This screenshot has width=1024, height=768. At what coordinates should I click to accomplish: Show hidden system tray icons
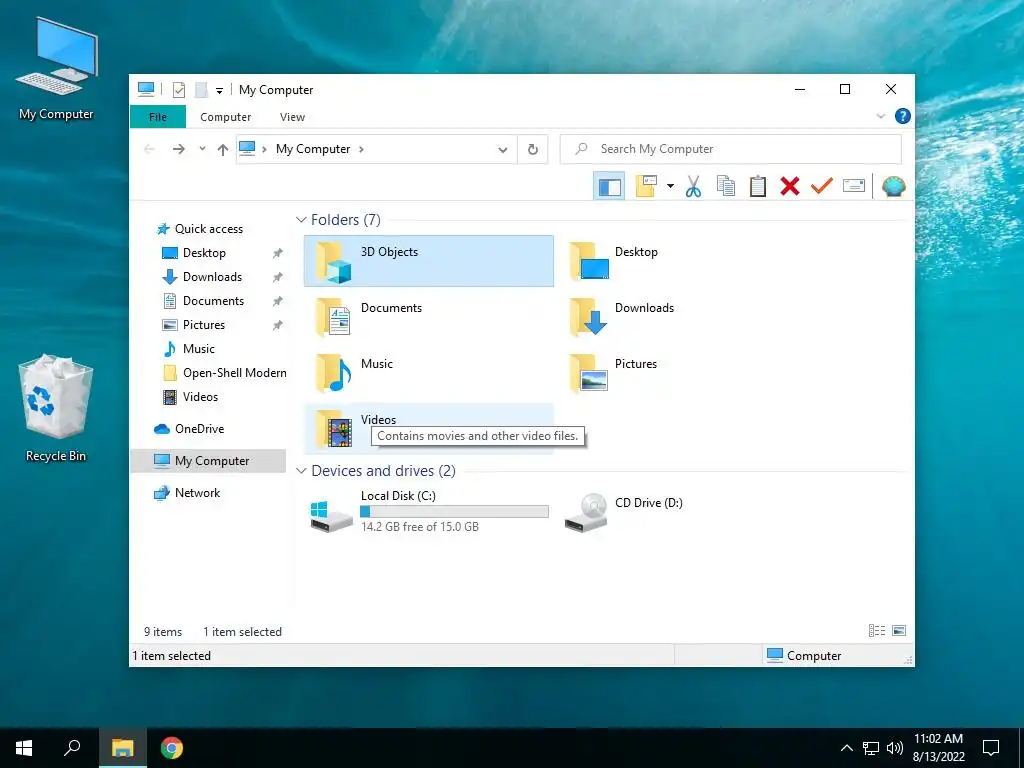[x=846, y=748]
